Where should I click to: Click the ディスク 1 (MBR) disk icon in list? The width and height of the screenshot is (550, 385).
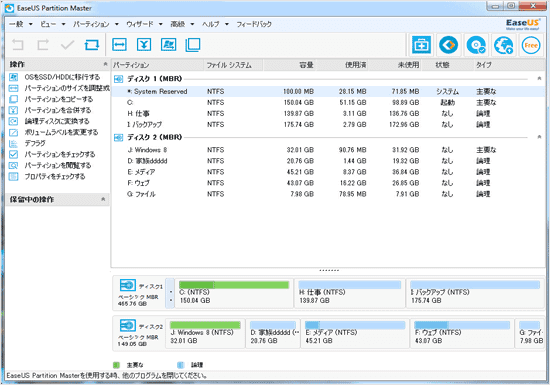click(x=119, y=79)
